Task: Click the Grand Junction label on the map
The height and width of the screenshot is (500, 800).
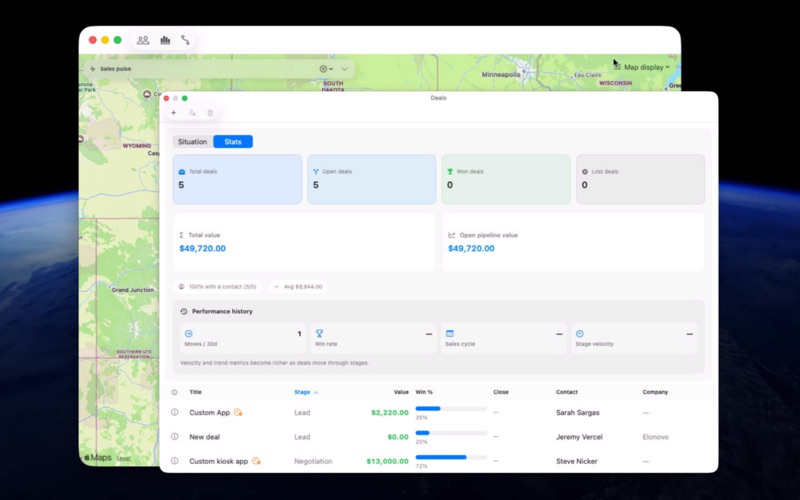Action: tap(133, 290)
